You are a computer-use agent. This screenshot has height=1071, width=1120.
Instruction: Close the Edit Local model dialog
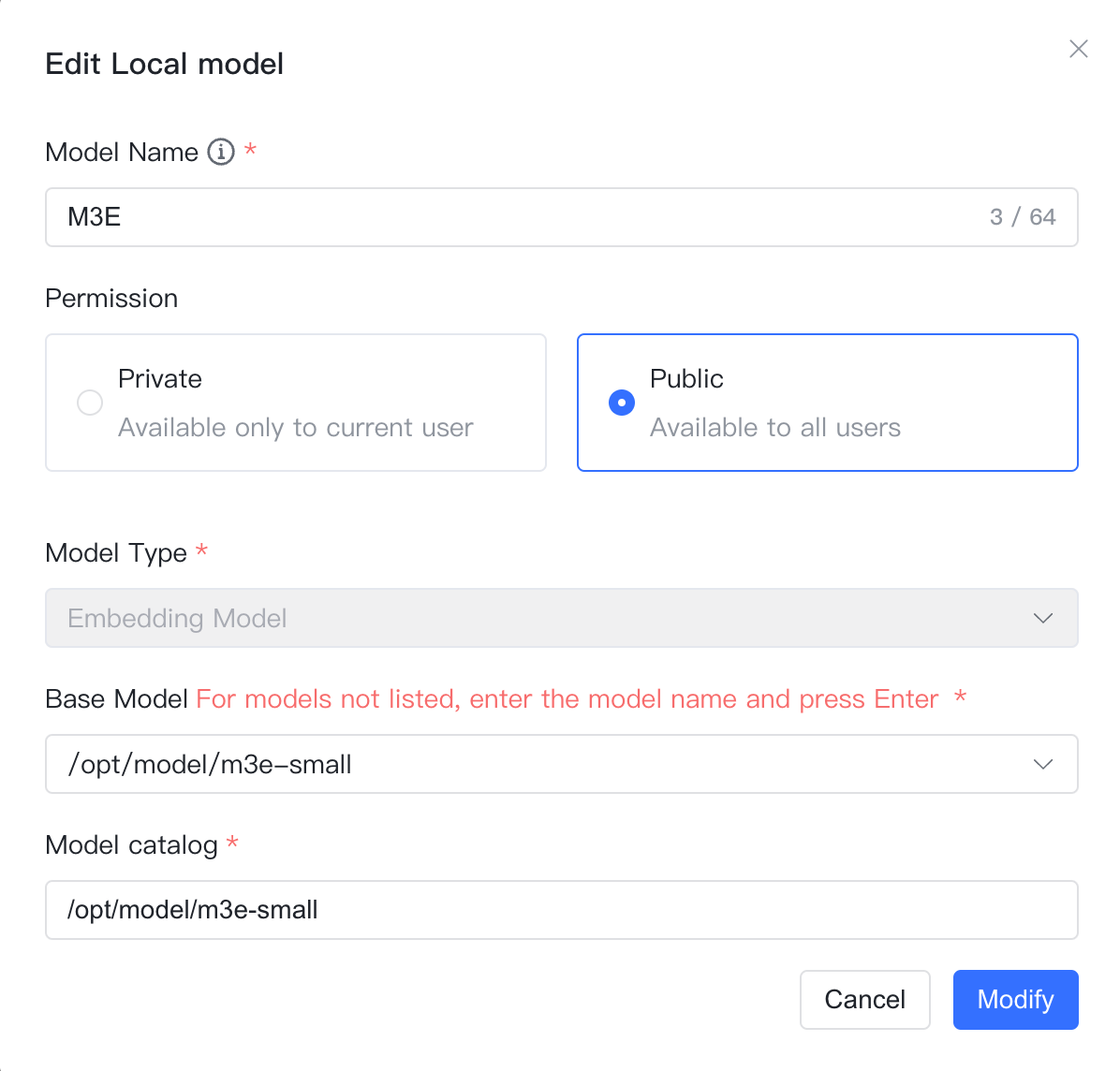1079,49
